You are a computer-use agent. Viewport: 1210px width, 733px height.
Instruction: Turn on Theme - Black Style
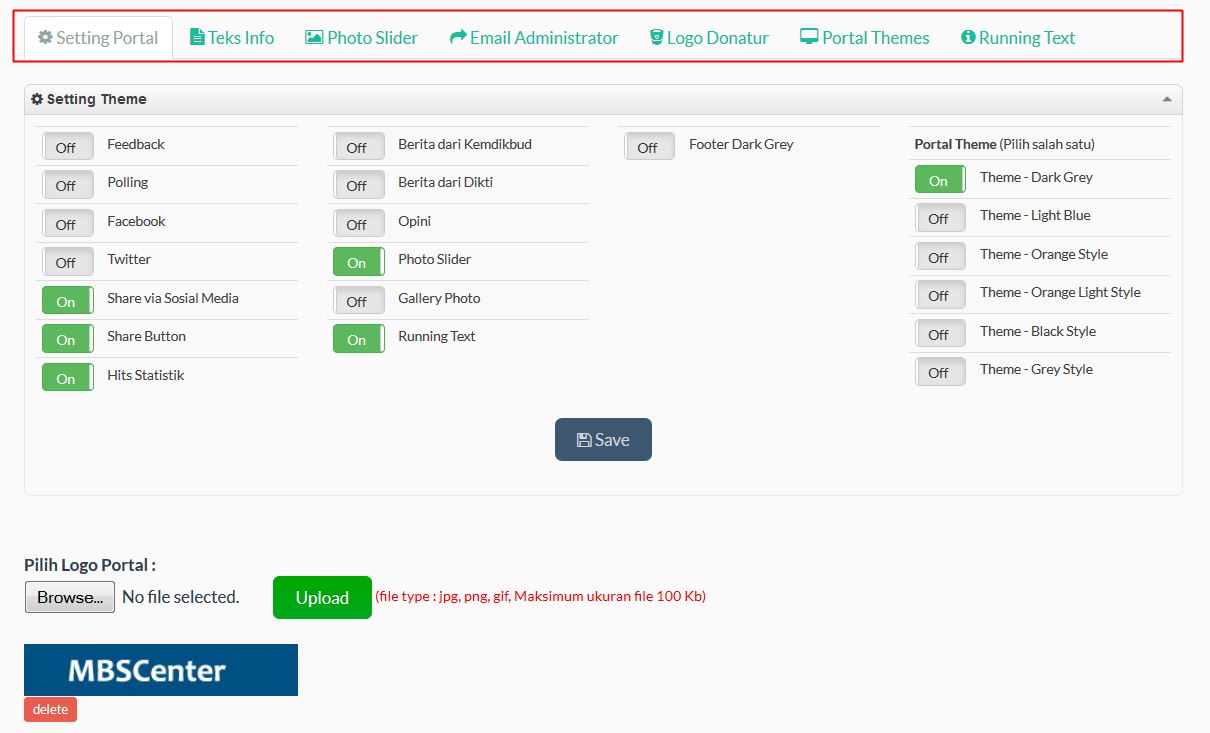[x=941, y=333]
